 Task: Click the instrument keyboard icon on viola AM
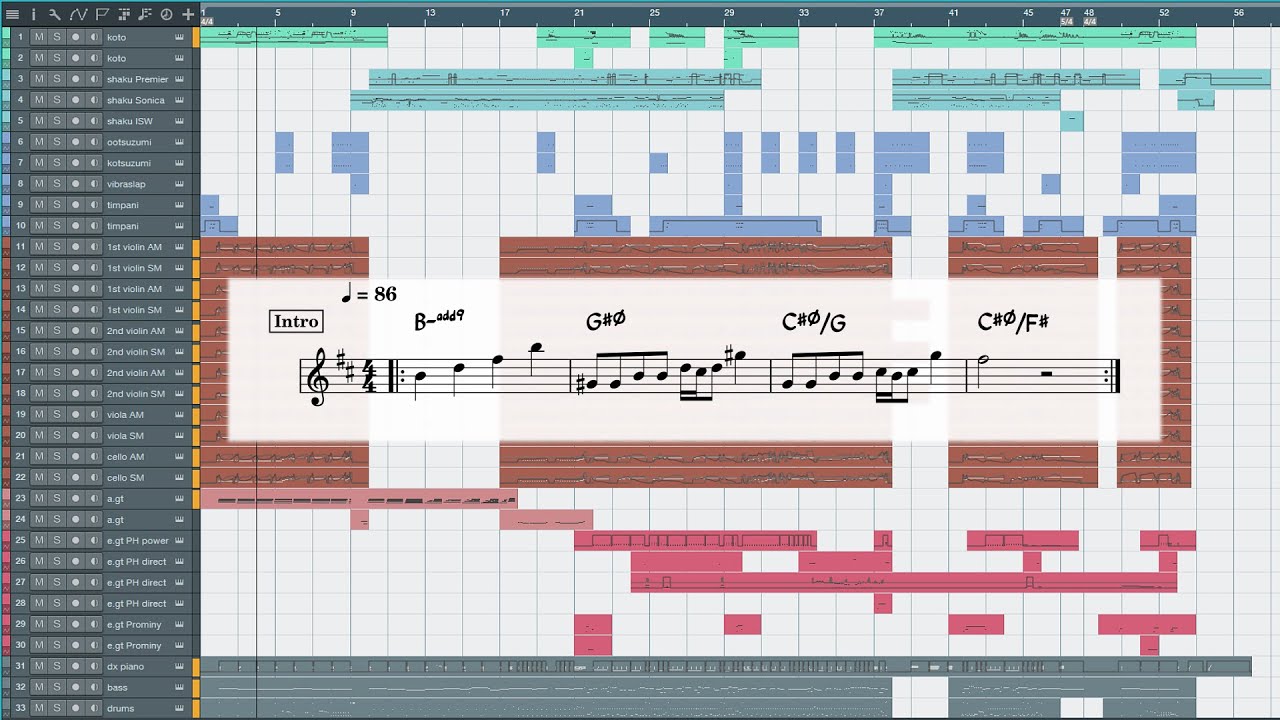tap(179, 414)
